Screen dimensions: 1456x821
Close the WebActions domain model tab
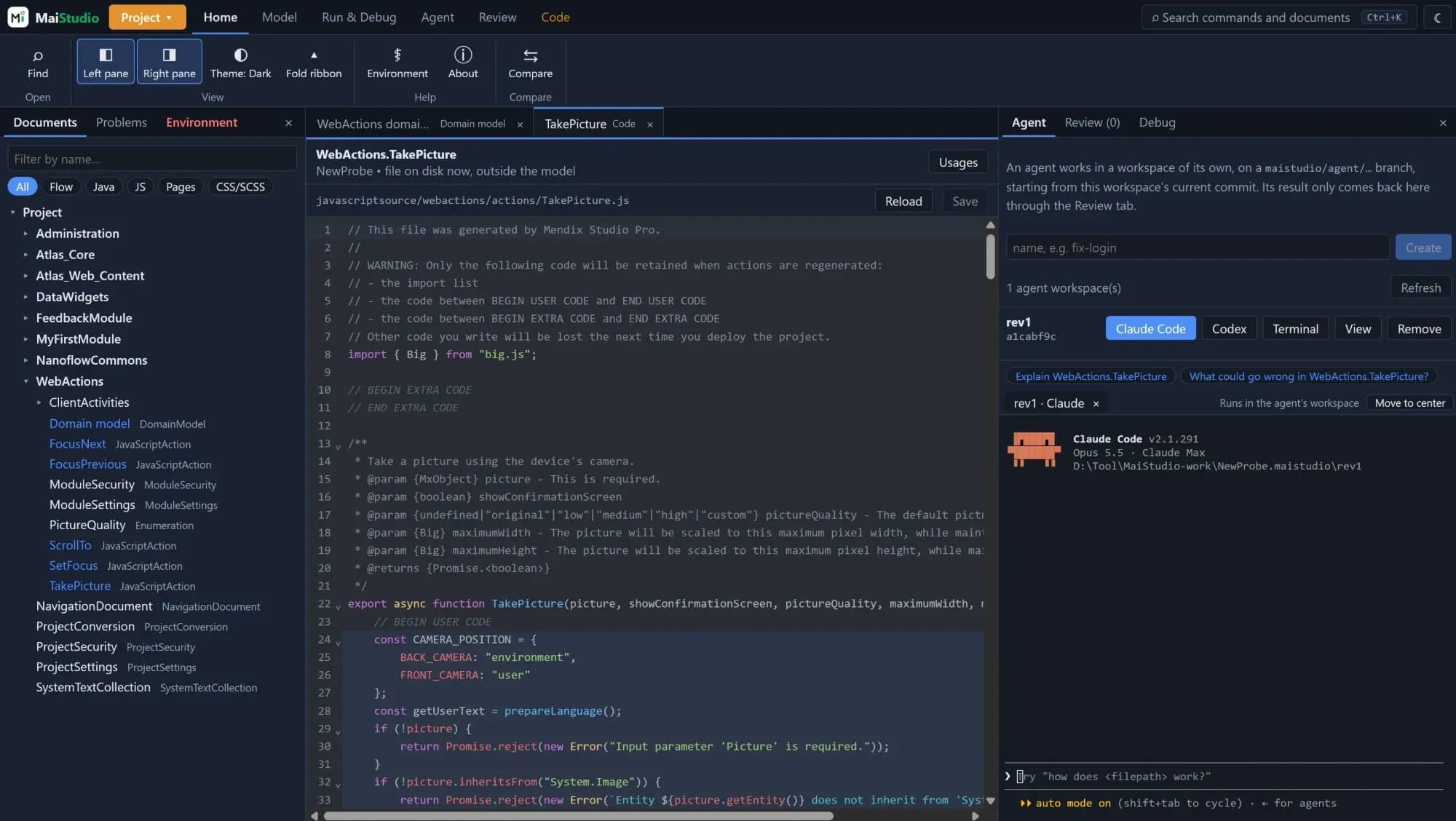(520, 124)
